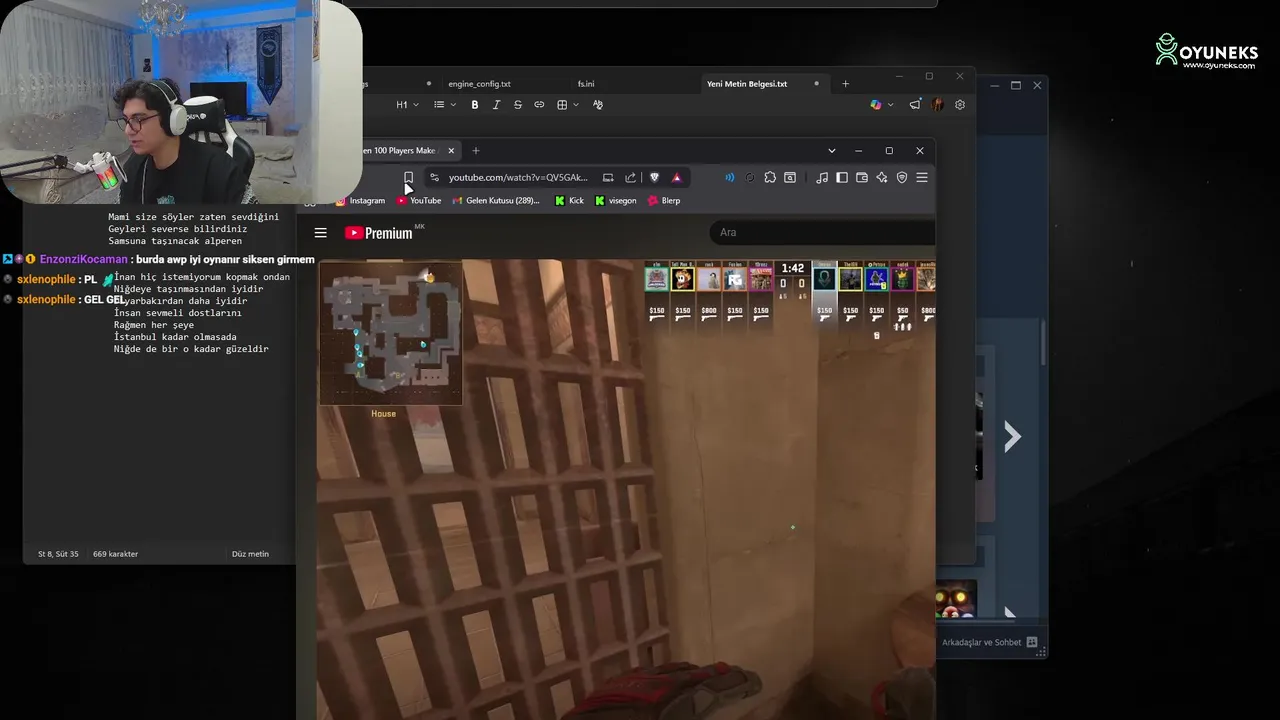Viewport: 1280px width, 720px height.
Task: Open the Brave Shields lion icon
Action: click(x=654, y=178)
